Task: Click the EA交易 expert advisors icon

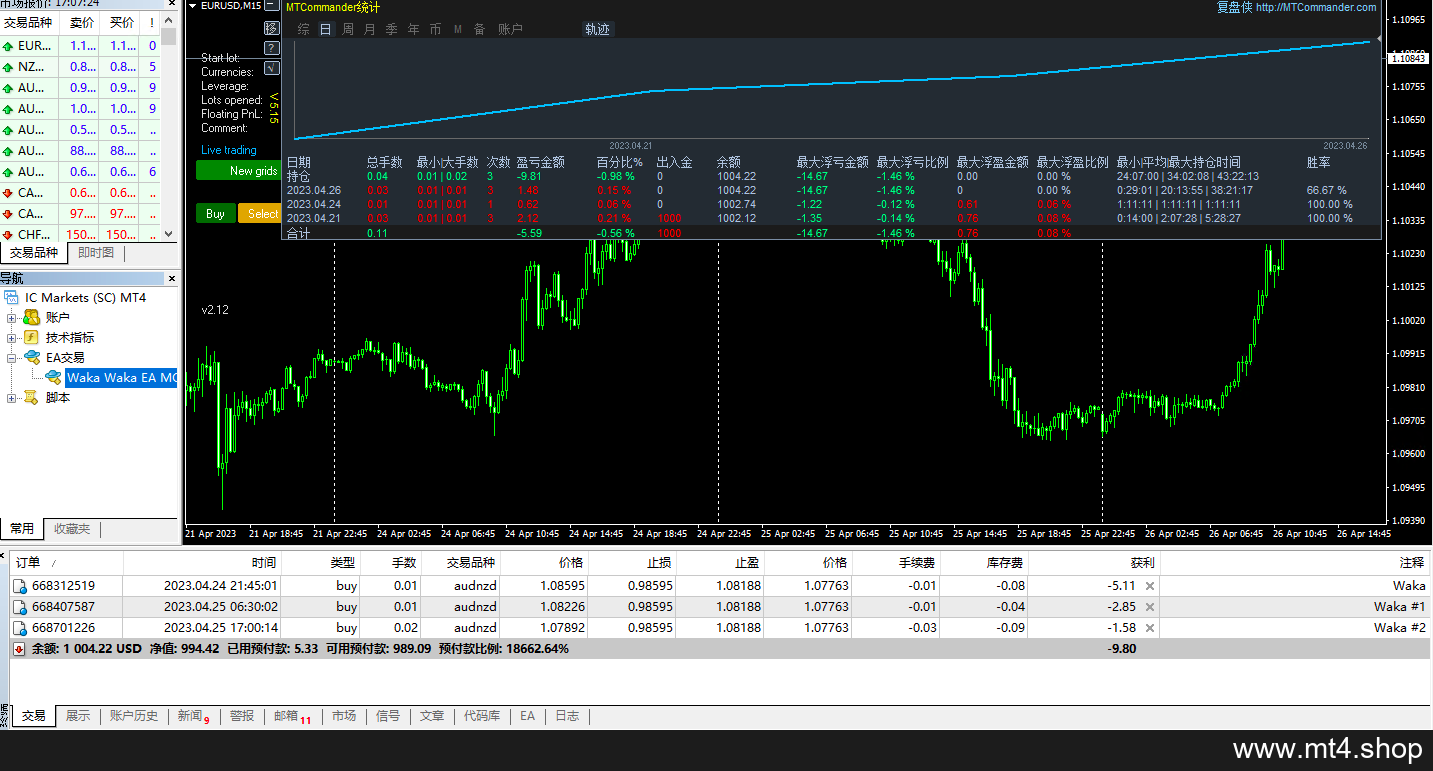Action: (31, 357)
